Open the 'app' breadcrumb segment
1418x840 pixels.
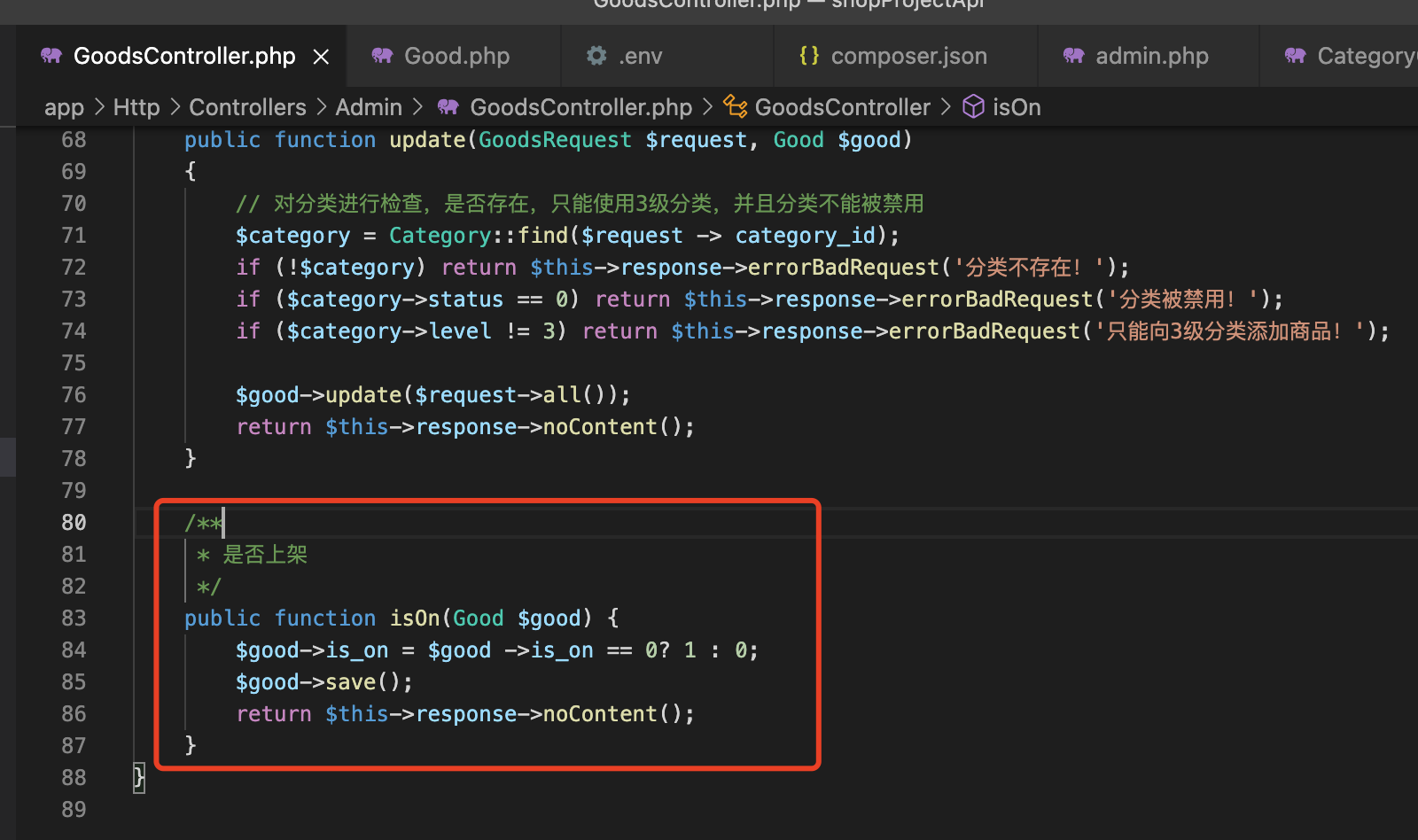(x=64, y=107)
